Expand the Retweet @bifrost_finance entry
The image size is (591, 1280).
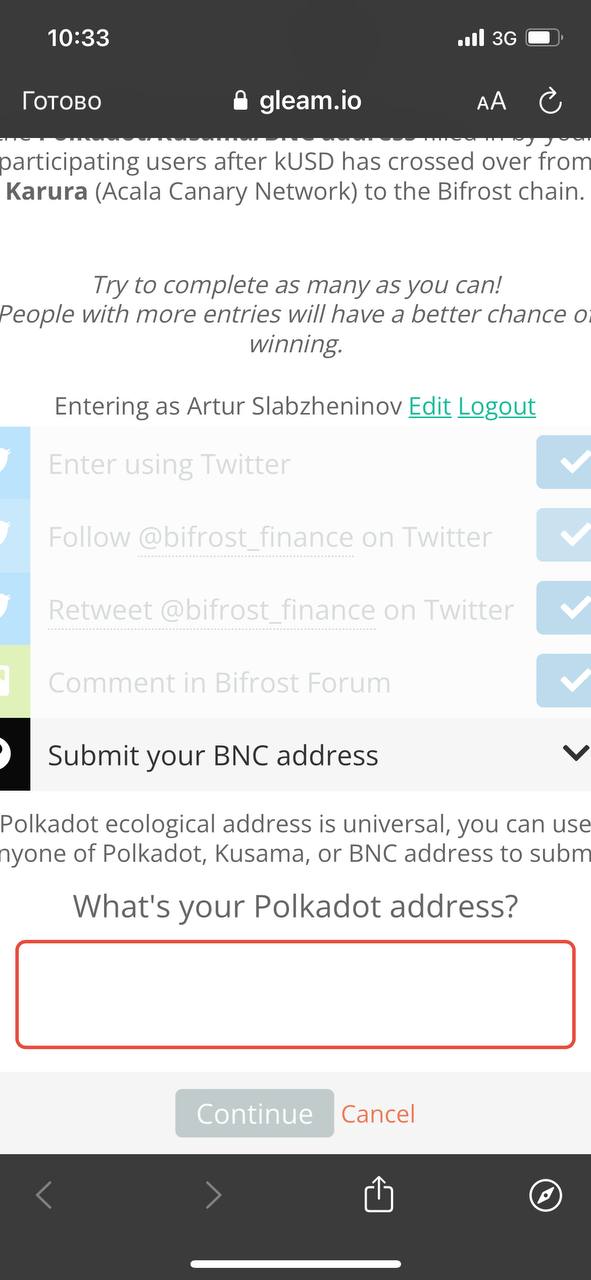(x=281, y=610)
